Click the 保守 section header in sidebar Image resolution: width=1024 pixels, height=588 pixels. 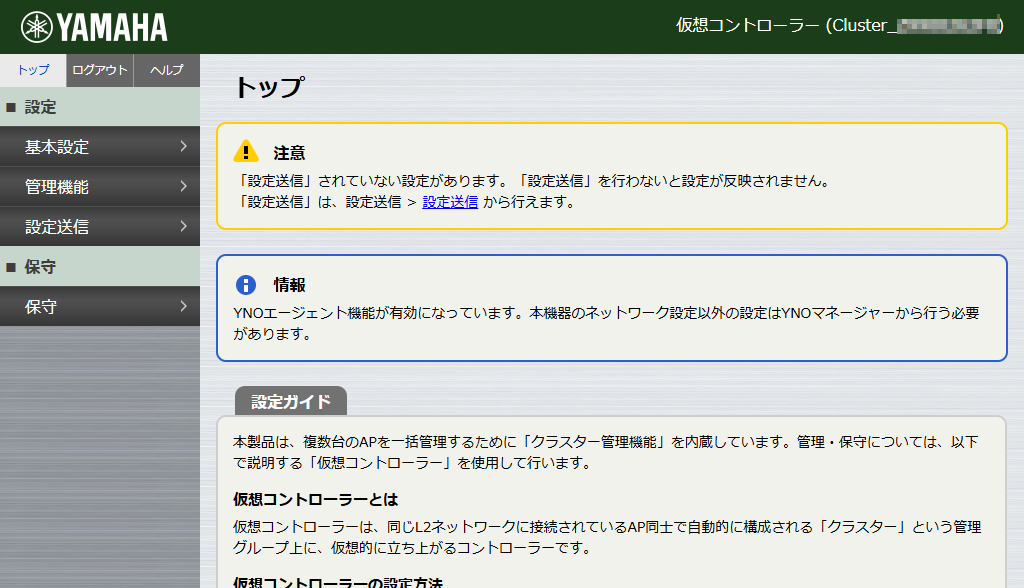coord(100,267)
